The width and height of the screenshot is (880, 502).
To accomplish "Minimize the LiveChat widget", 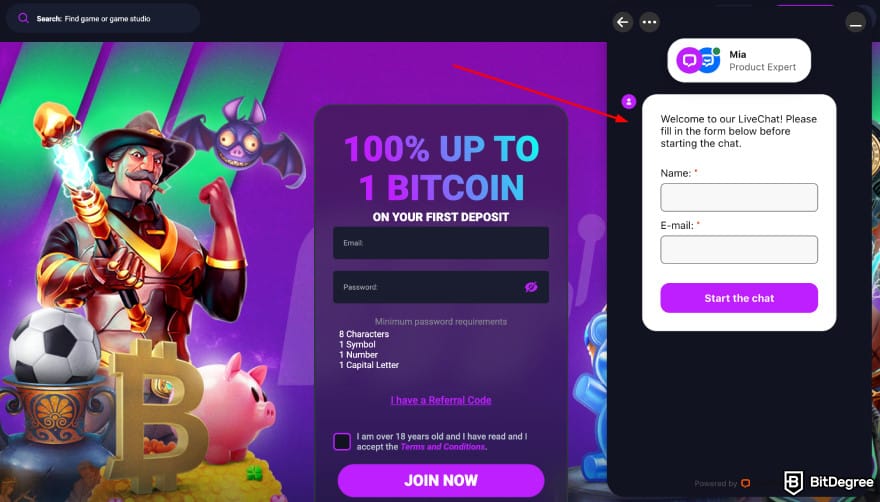I will 855,22.
